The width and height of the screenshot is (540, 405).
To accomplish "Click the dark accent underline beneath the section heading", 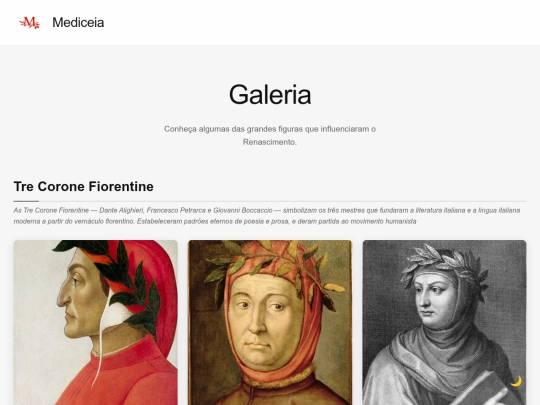I will 26,201.
